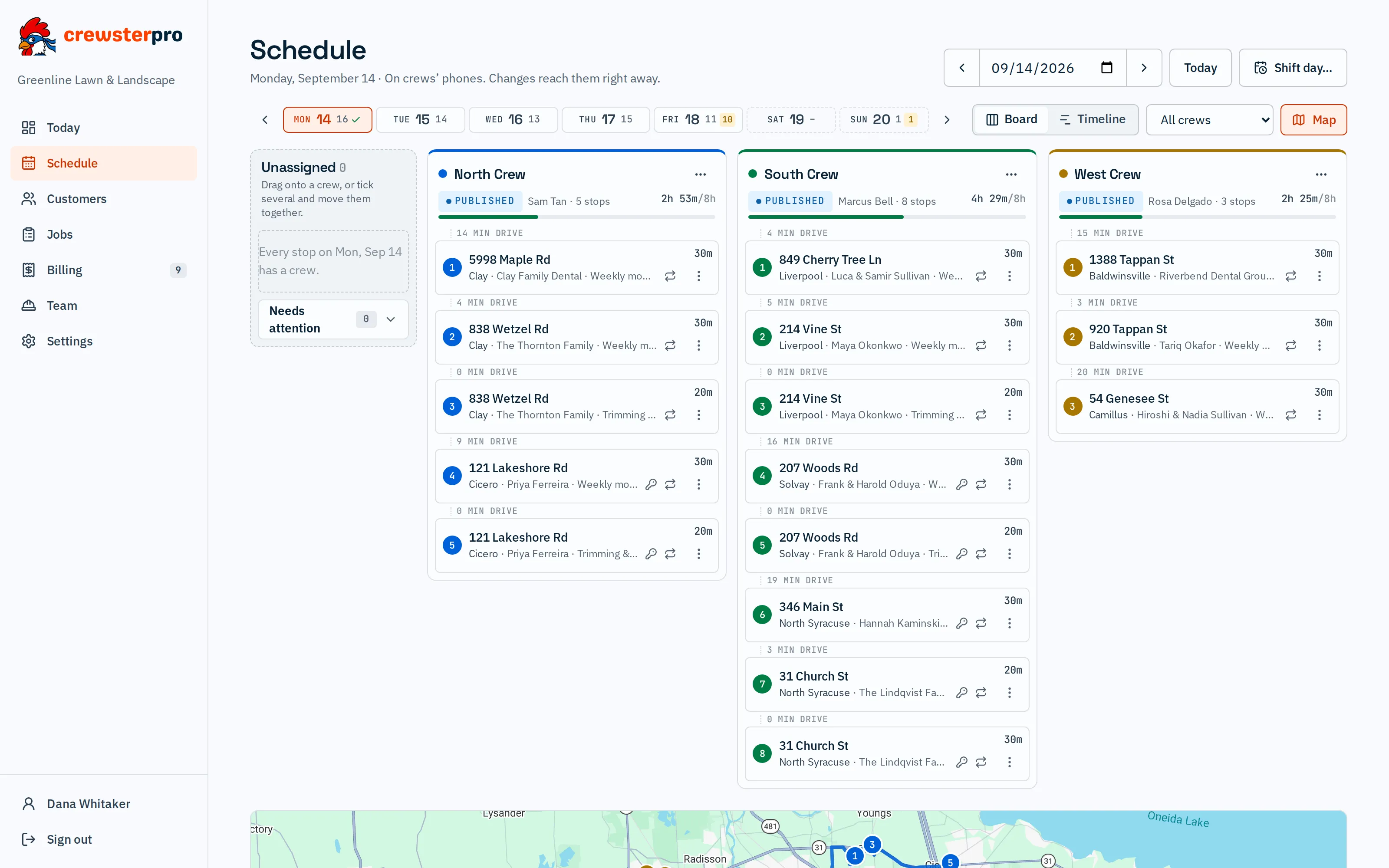Show the previous week of days
Image resolution: width=1389 pixels, height=868 pixels.
pyautogui.click(x=265, y=120)
